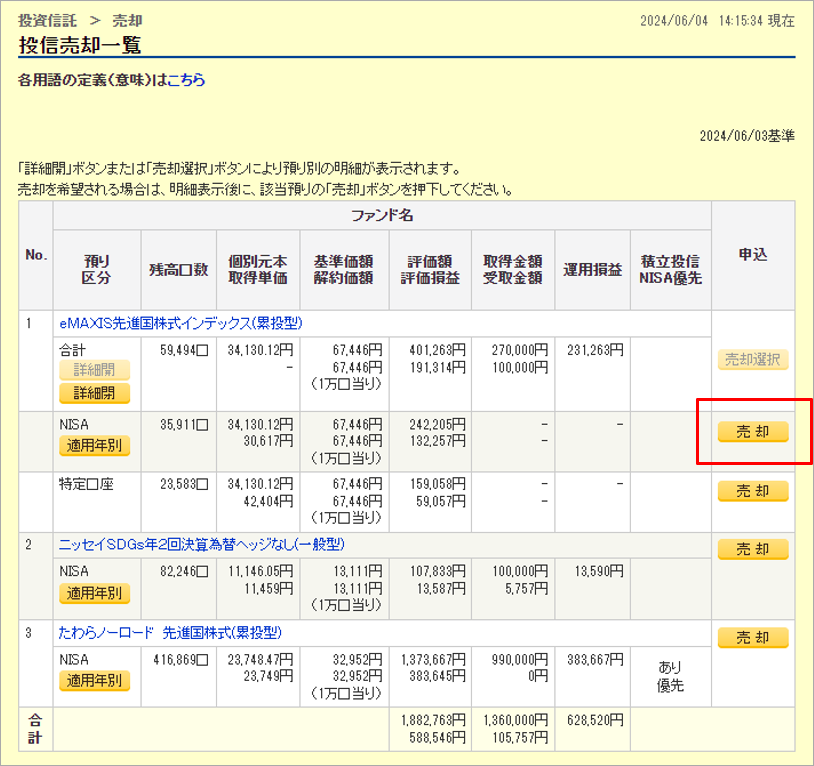This screenshot has width=814, height=766.
Task: Click 適用年別 for the ニッセイSDGs fund
Action: [94, 593]
